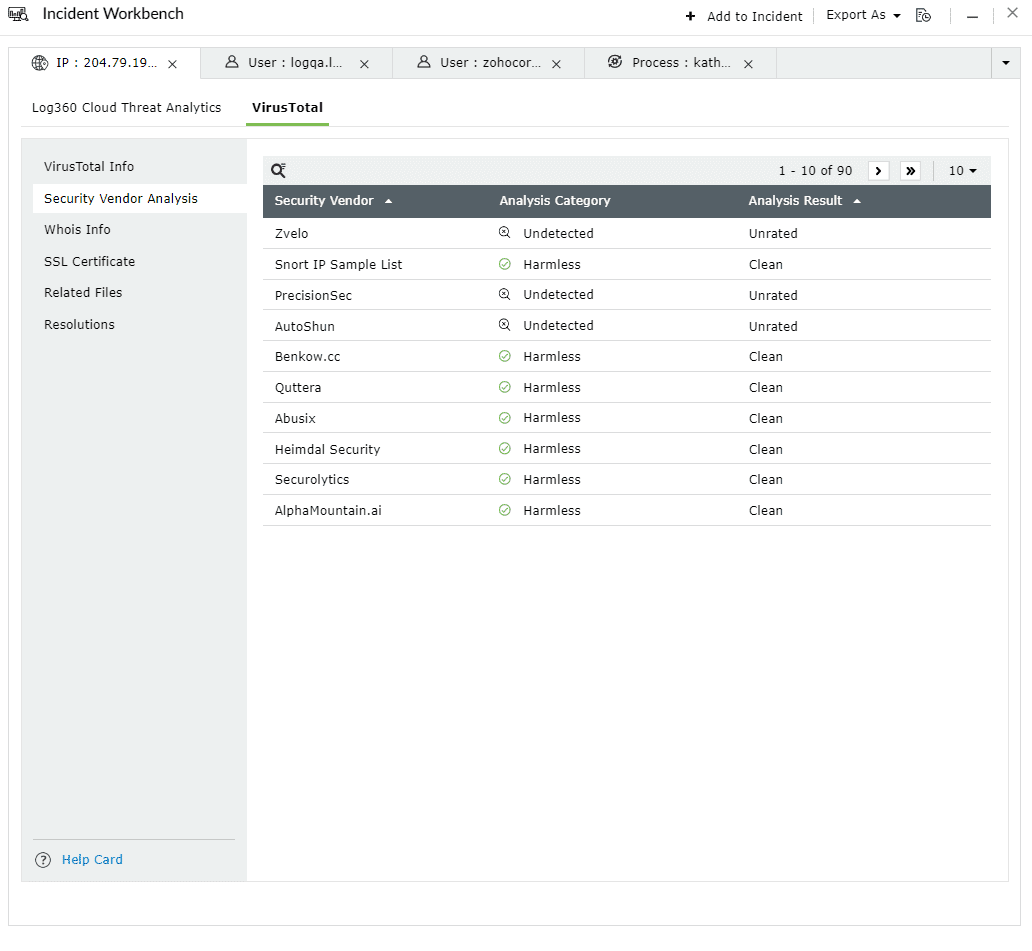Select the VirusTotal tab
1032x951 pixels.
[x=287, y=107]
